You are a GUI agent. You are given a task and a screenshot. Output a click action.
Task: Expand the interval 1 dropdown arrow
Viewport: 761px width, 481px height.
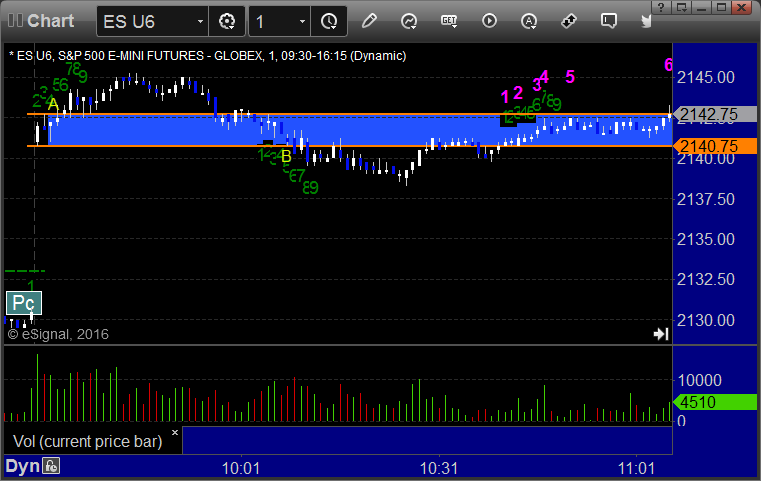point(302,21)
